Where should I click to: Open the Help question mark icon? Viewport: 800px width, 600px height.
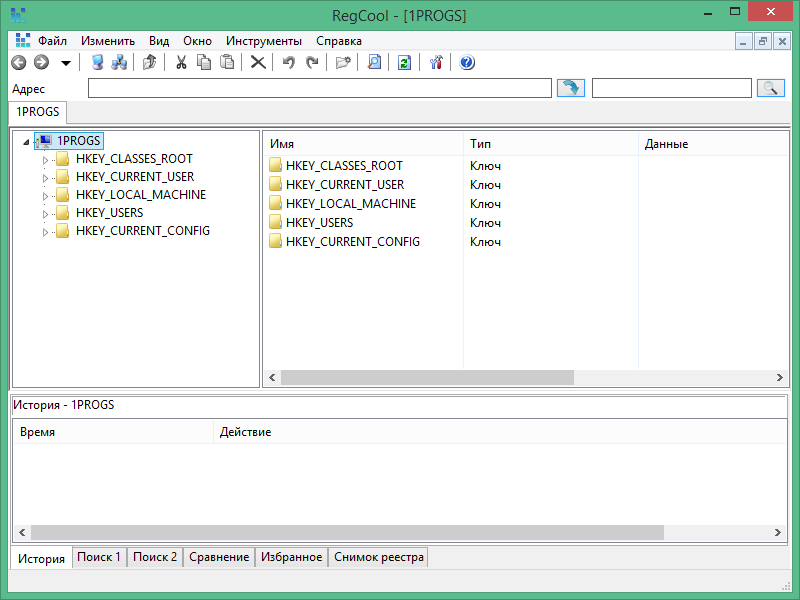coord(467,62)
